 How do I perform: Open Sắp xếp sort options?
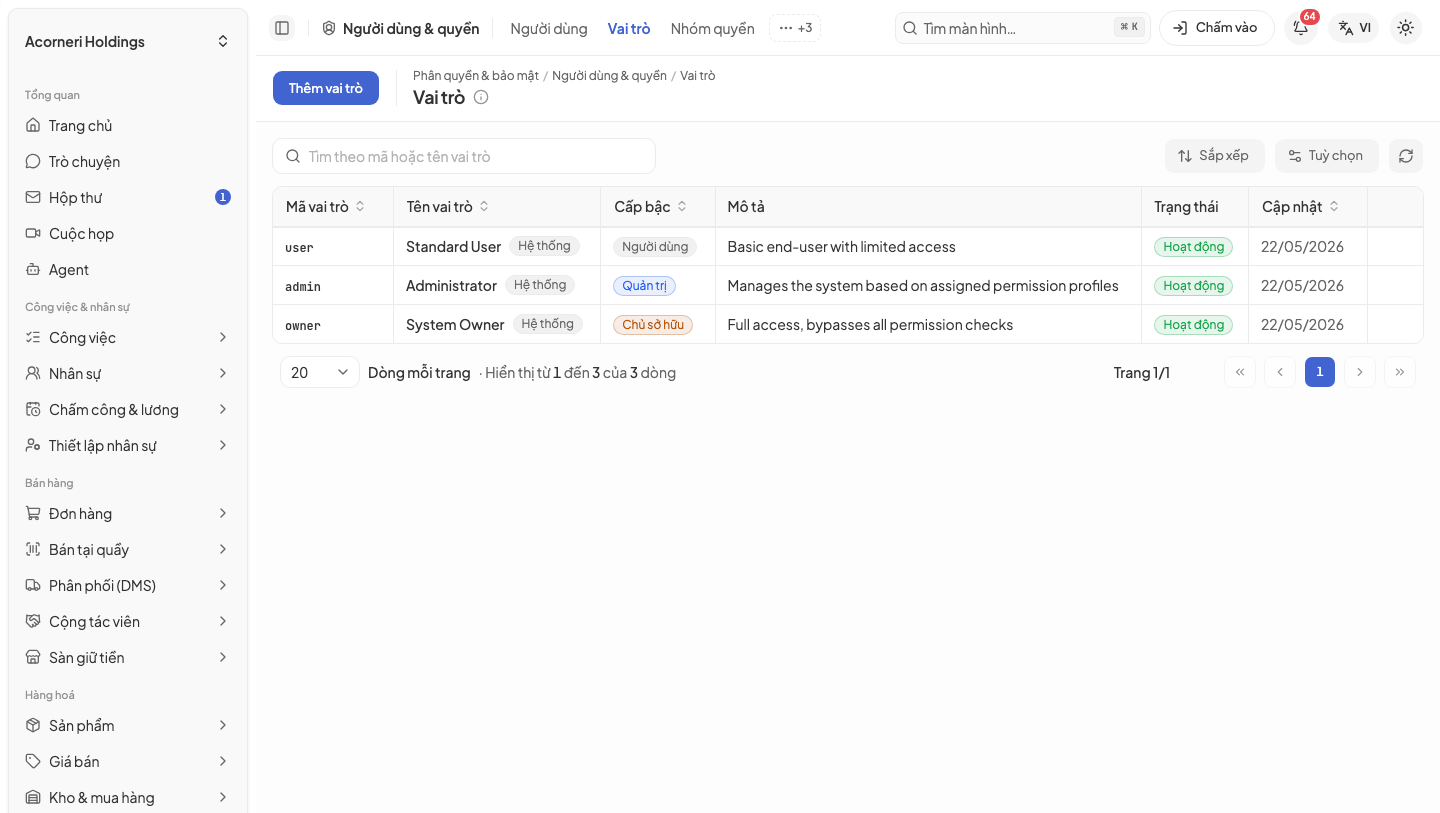click(x=1214, y=156)
